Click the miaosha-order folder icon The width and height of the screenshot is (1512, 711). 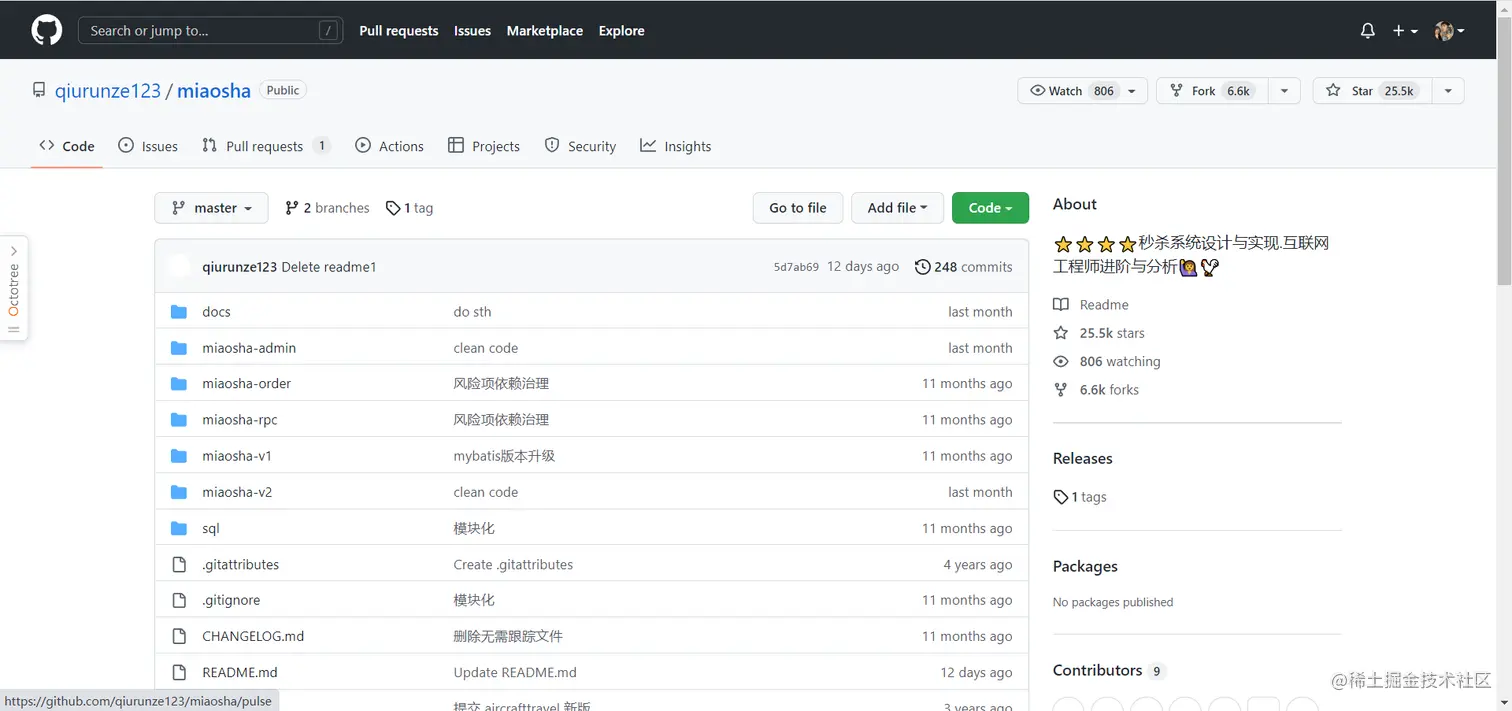[x=179, y=384]
